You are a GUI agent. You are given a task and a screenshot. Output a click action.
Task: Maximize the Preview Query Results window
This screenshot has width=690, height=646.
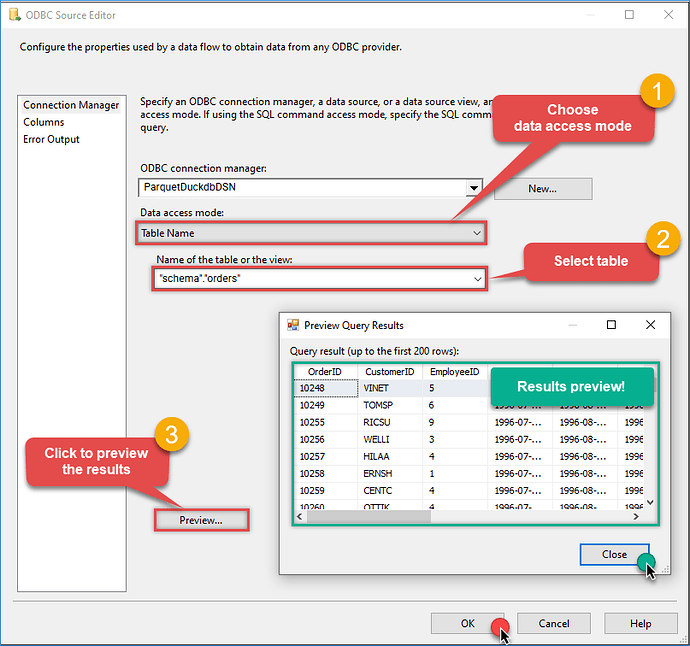(611, 325)
